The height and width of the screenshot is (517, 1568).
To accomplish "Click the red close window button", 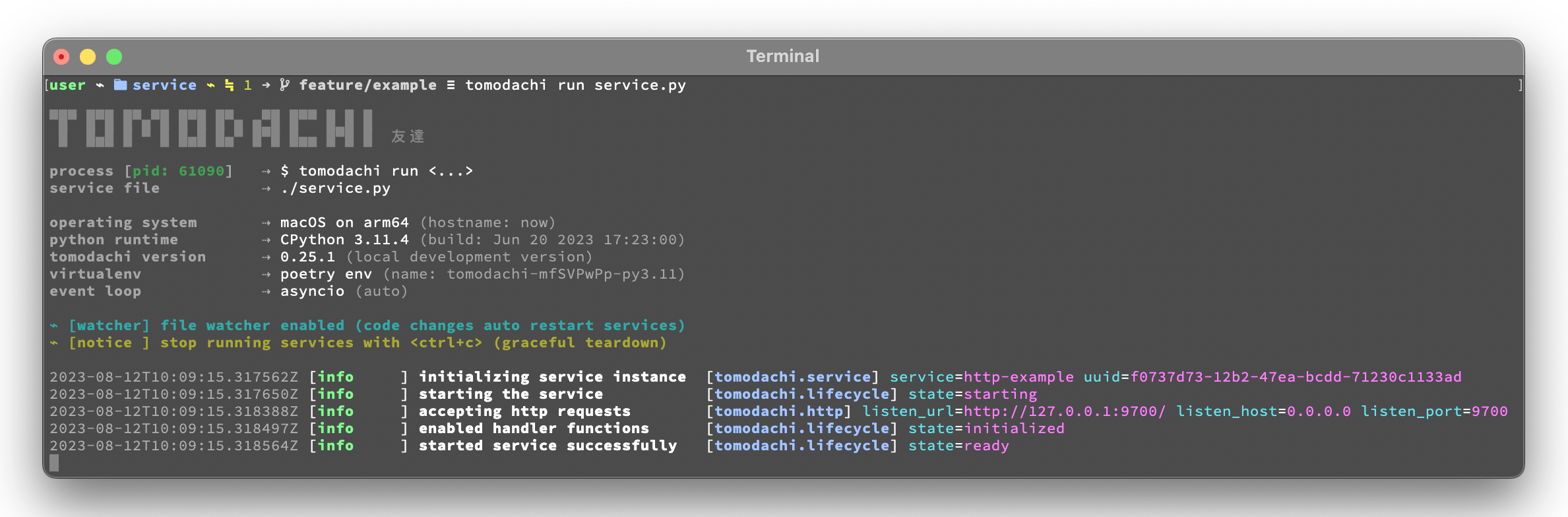I will 61,57.
